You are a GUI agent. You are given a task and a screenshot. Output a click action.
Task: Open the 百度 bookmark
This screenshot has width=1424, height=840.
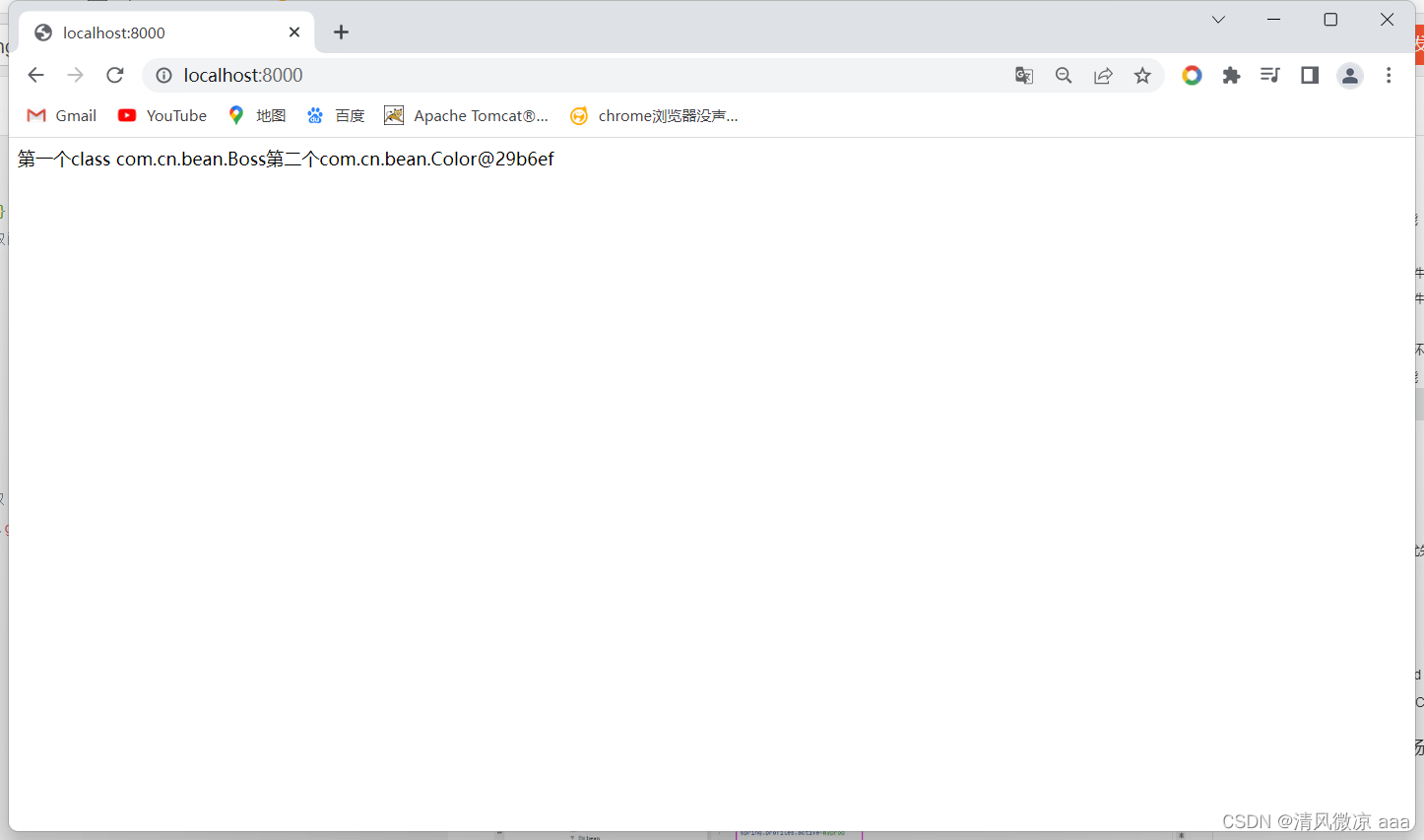click(335, 115)
